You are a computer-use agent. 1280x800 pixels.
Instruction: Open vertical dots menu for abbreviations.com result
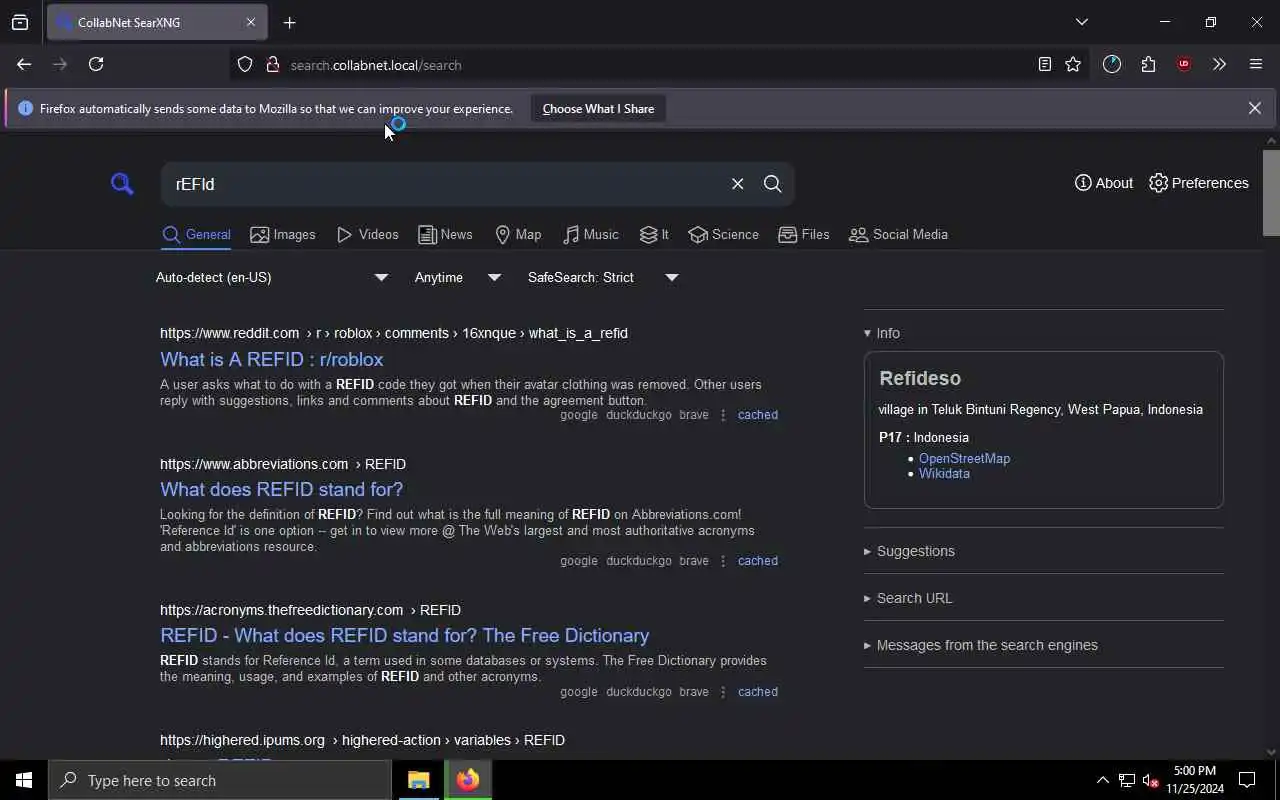click(723, 561)
